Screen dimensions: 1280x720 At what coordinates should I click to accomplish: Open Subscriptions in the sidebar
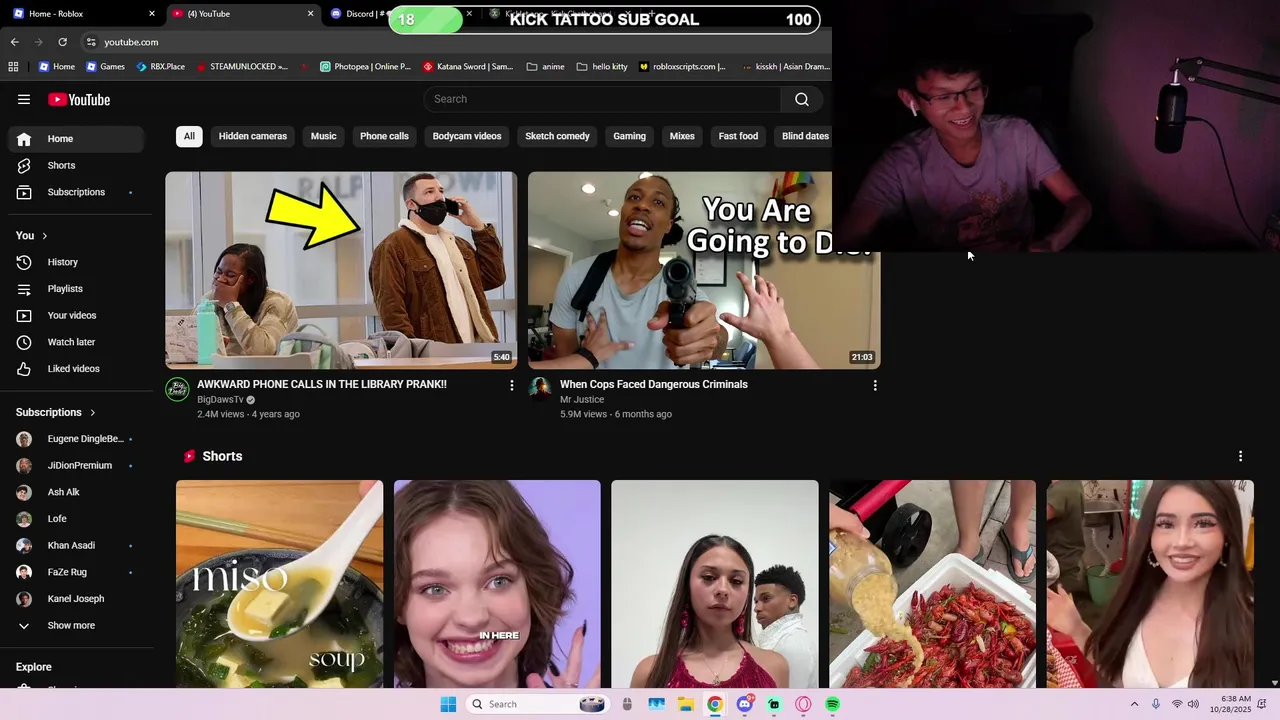[x=76, y=192]
